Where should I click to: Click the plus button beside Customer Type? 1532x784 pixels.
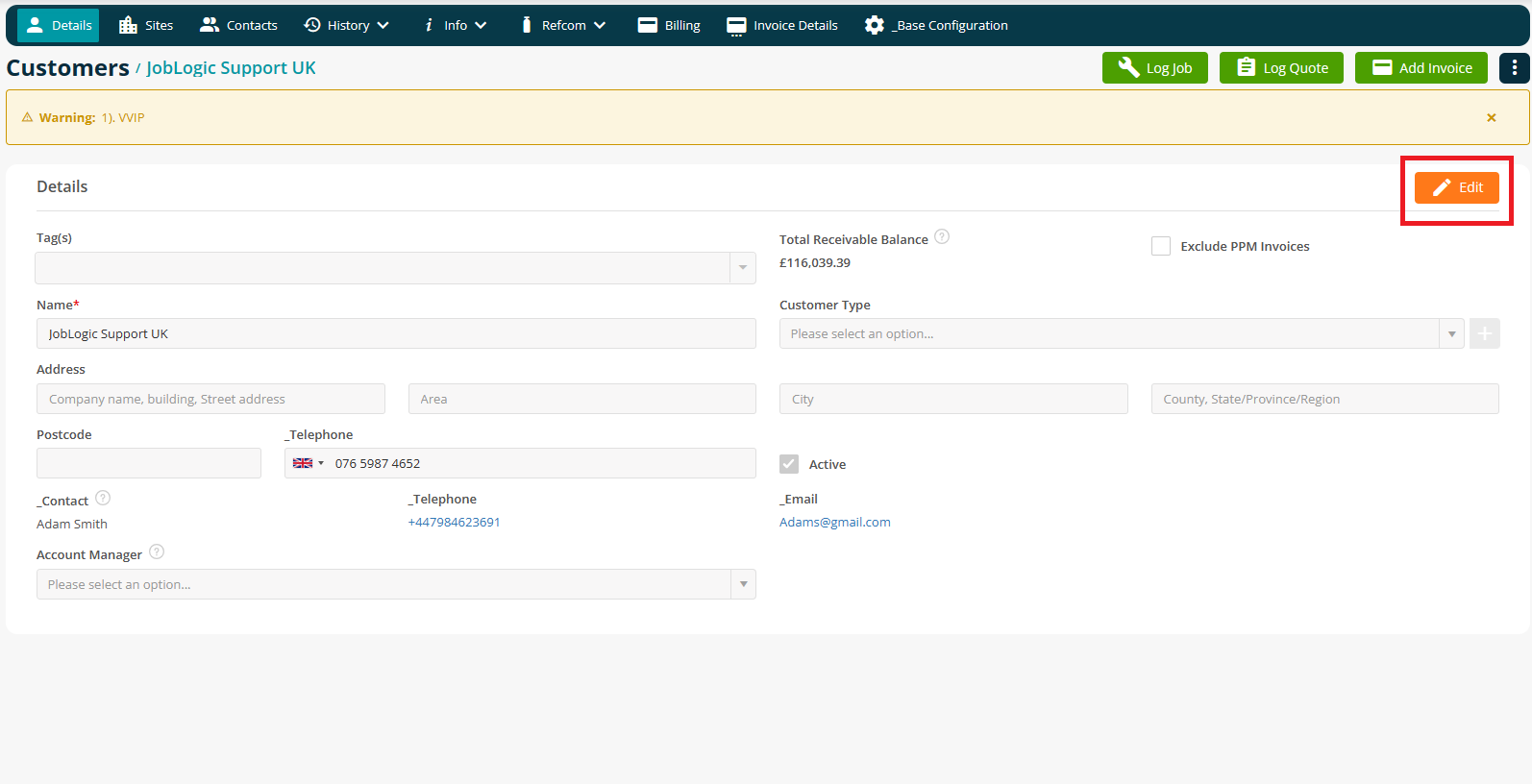pos(1485,333)
